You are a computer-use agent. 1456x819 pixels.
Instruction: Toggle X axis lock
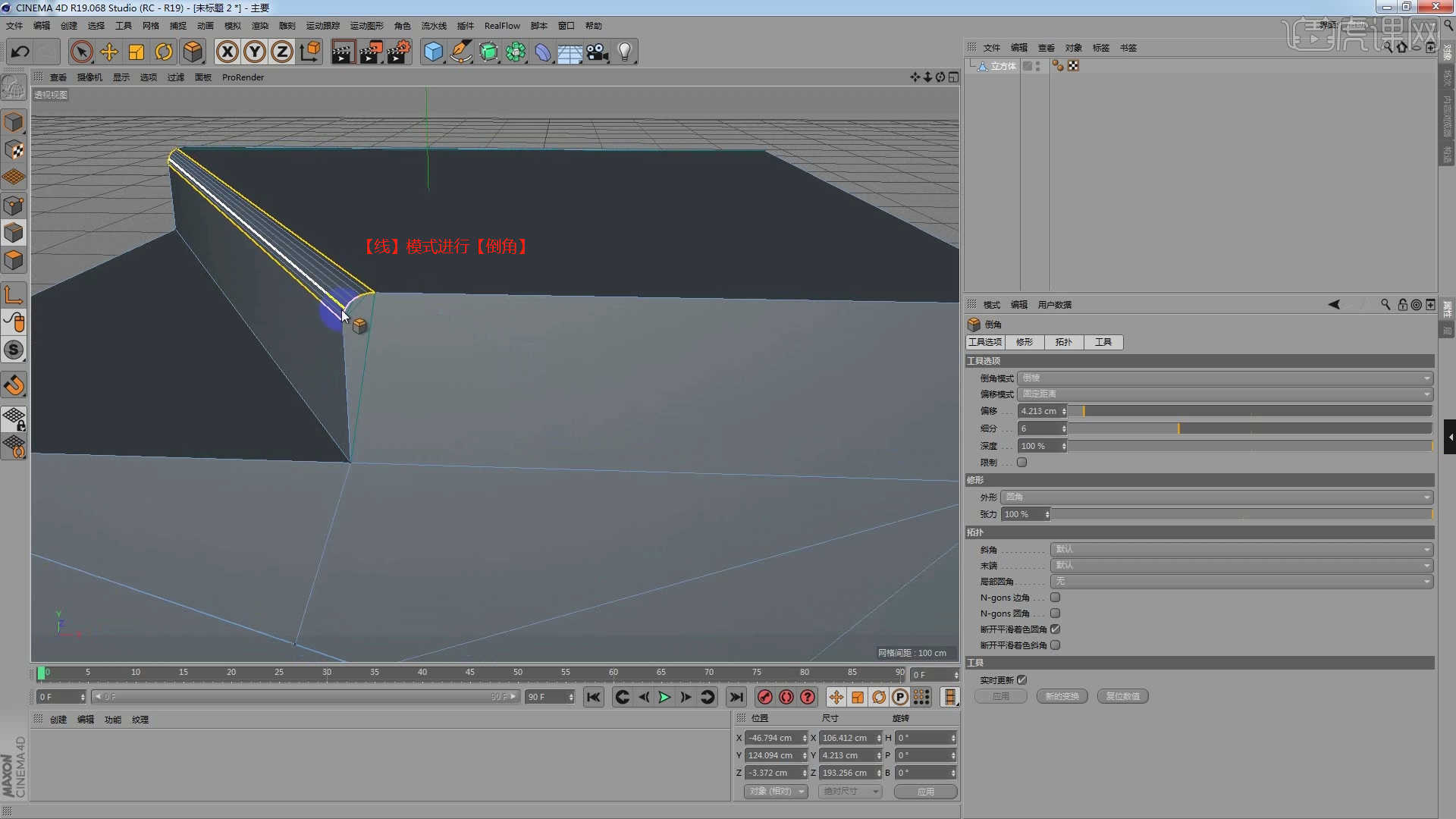pos(227,52)
